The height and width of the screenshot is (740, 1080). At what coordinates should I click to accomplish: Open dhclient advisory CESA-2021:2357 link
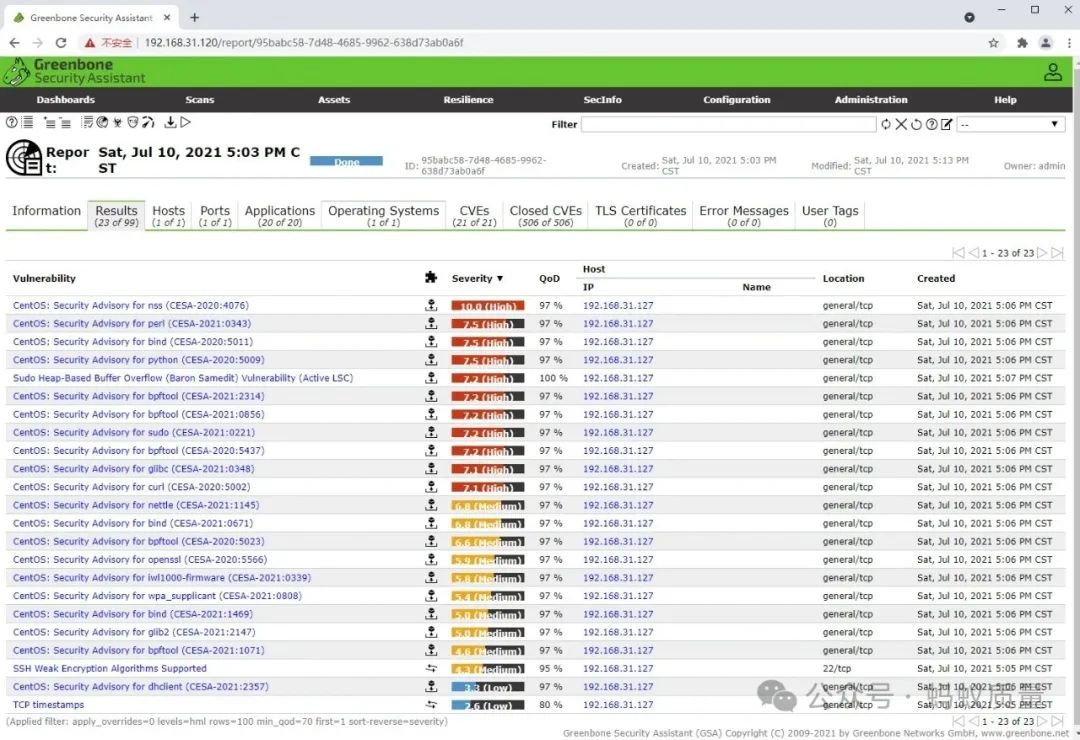(141, 687)
